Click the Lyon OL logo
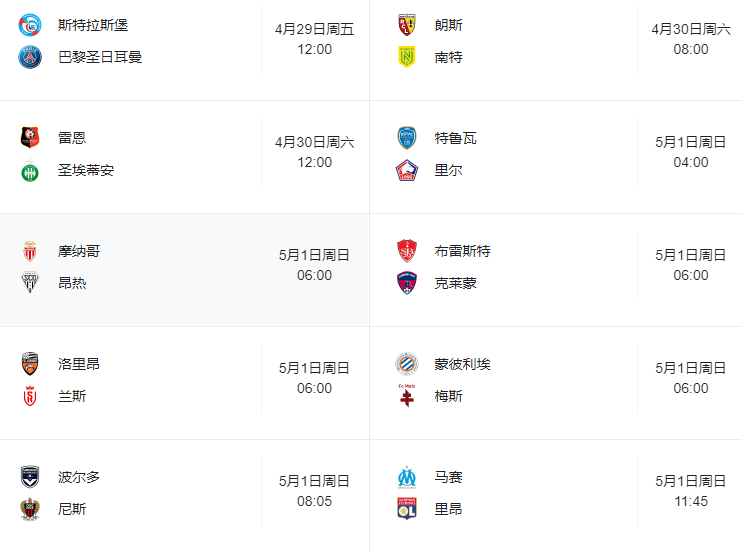 pos(406,509)
